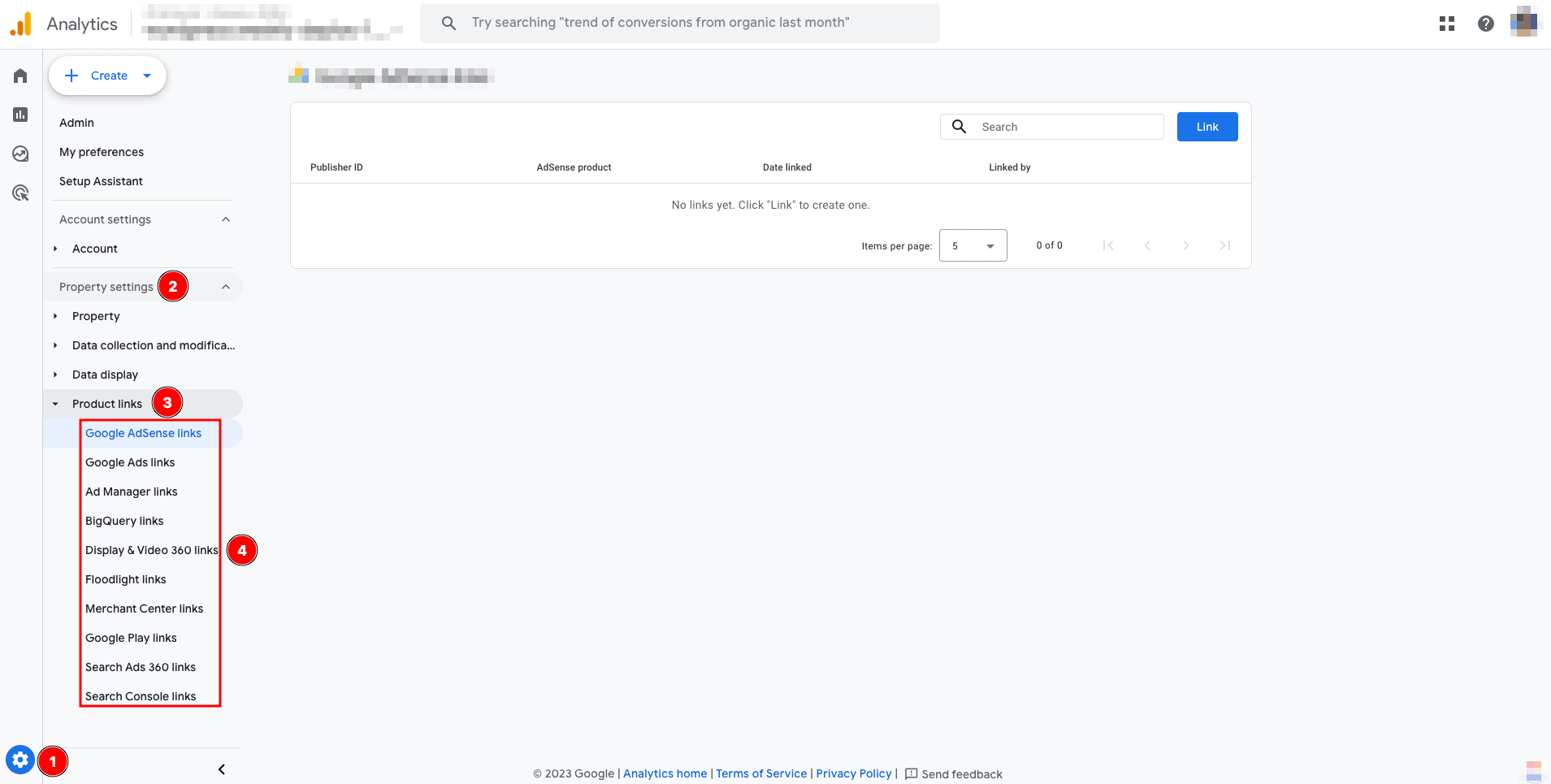Viewport: 1551px width, 784px height.
Task: Open the Privacy Policy link
Action: click(853, 773)
